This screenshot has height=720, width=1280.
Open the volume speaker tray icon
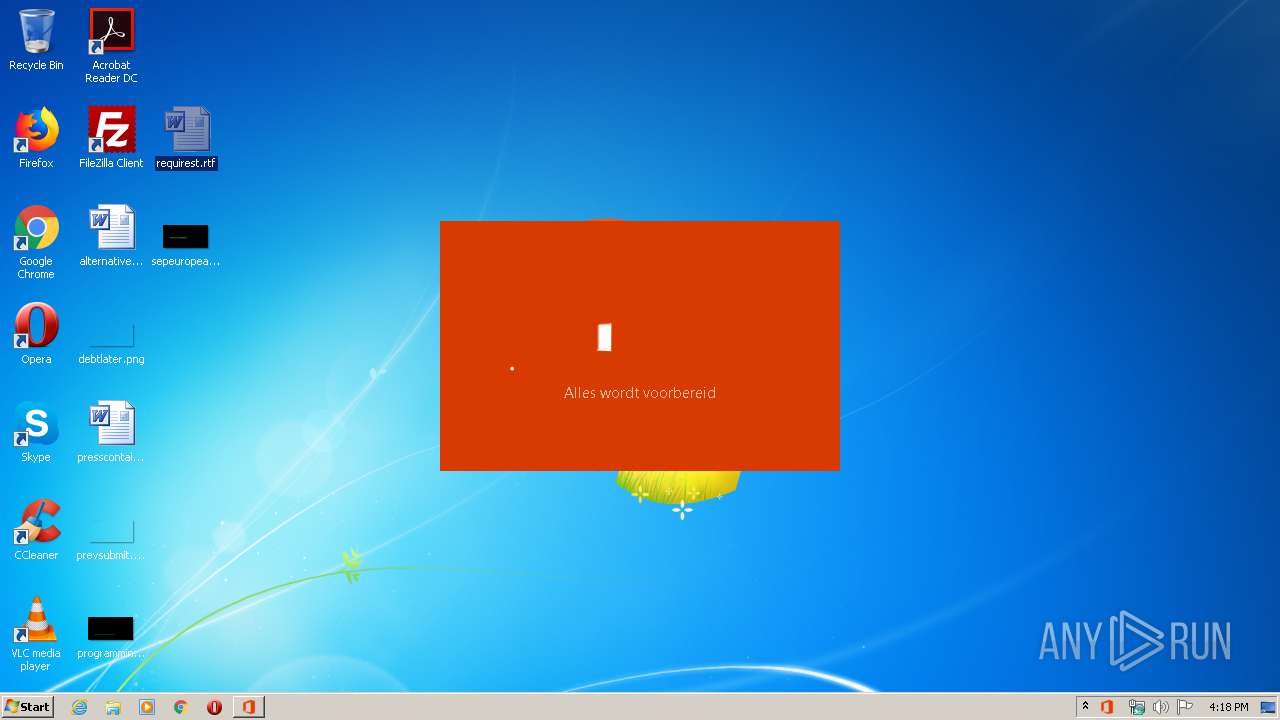(1160, 707)
